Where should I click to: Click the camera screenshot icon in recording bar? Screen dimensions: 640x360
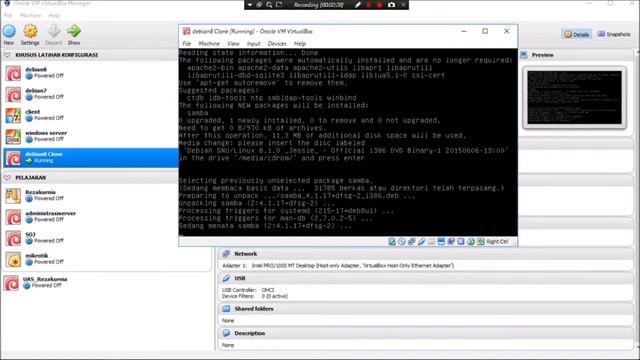click(391, 5)
